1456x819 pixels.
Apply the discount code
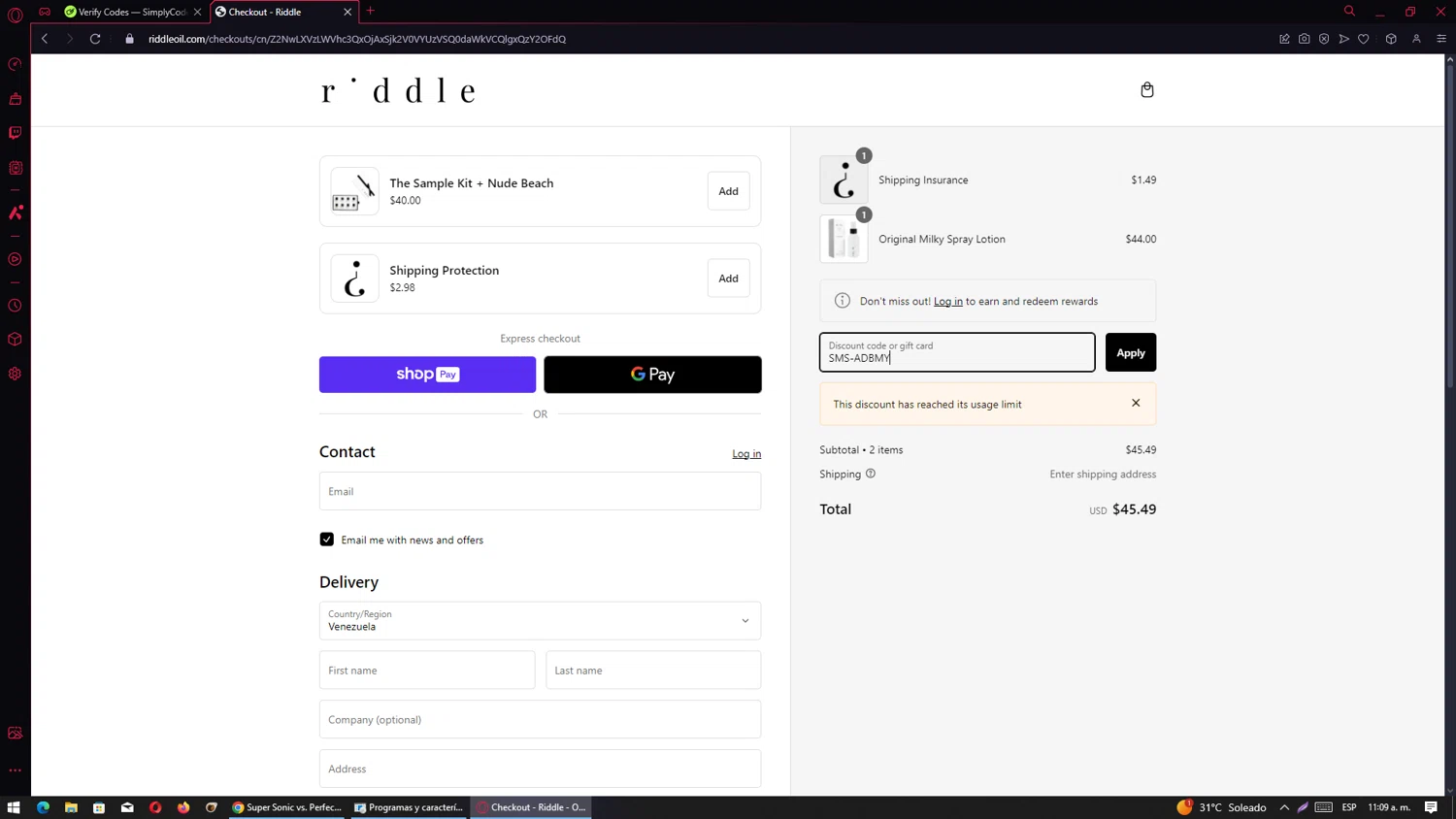pyautogui.click(x=1131, y=352)
